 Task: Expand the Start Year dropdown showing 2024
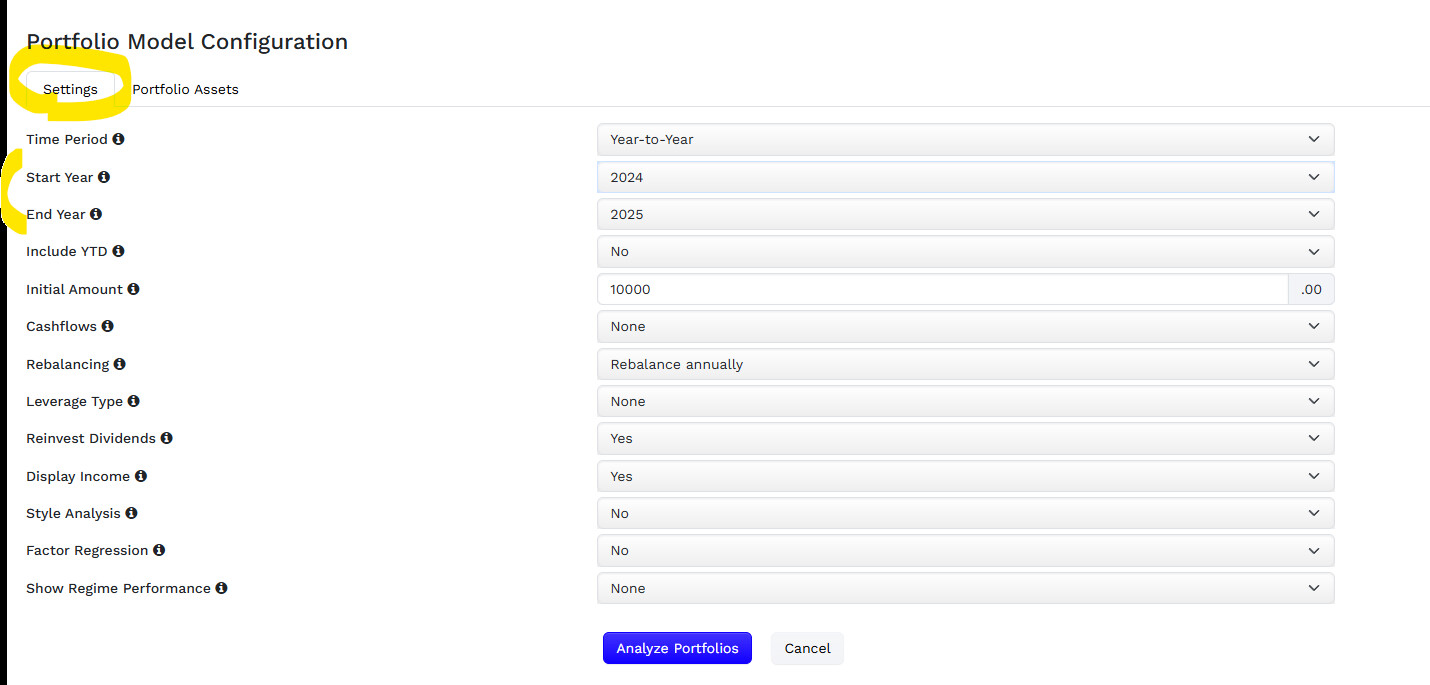click(965, 177)
